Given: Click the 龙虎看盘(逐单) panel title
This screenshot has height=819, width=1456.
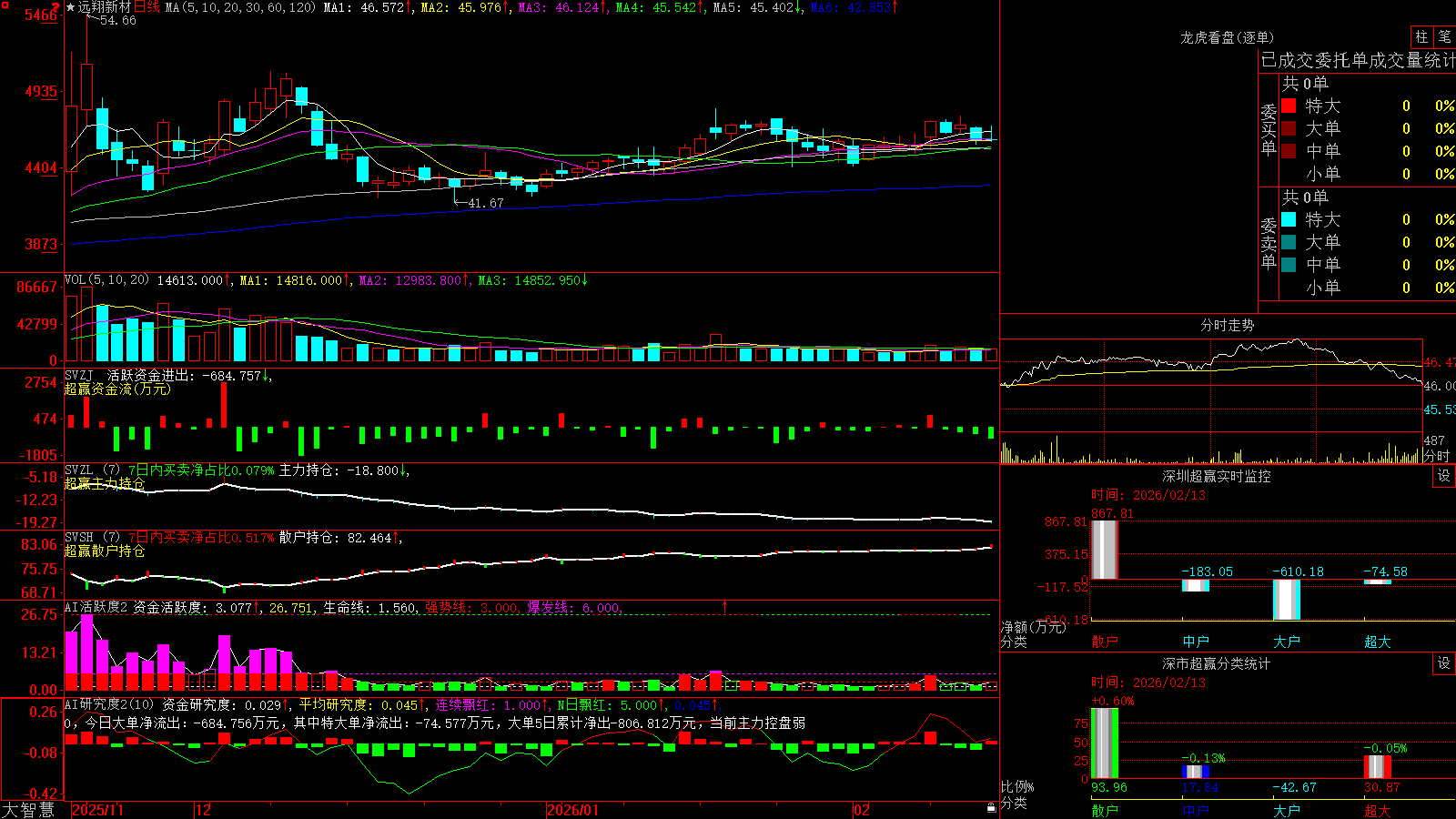Looking at the screenshot, I should (x=1227, y=37).
